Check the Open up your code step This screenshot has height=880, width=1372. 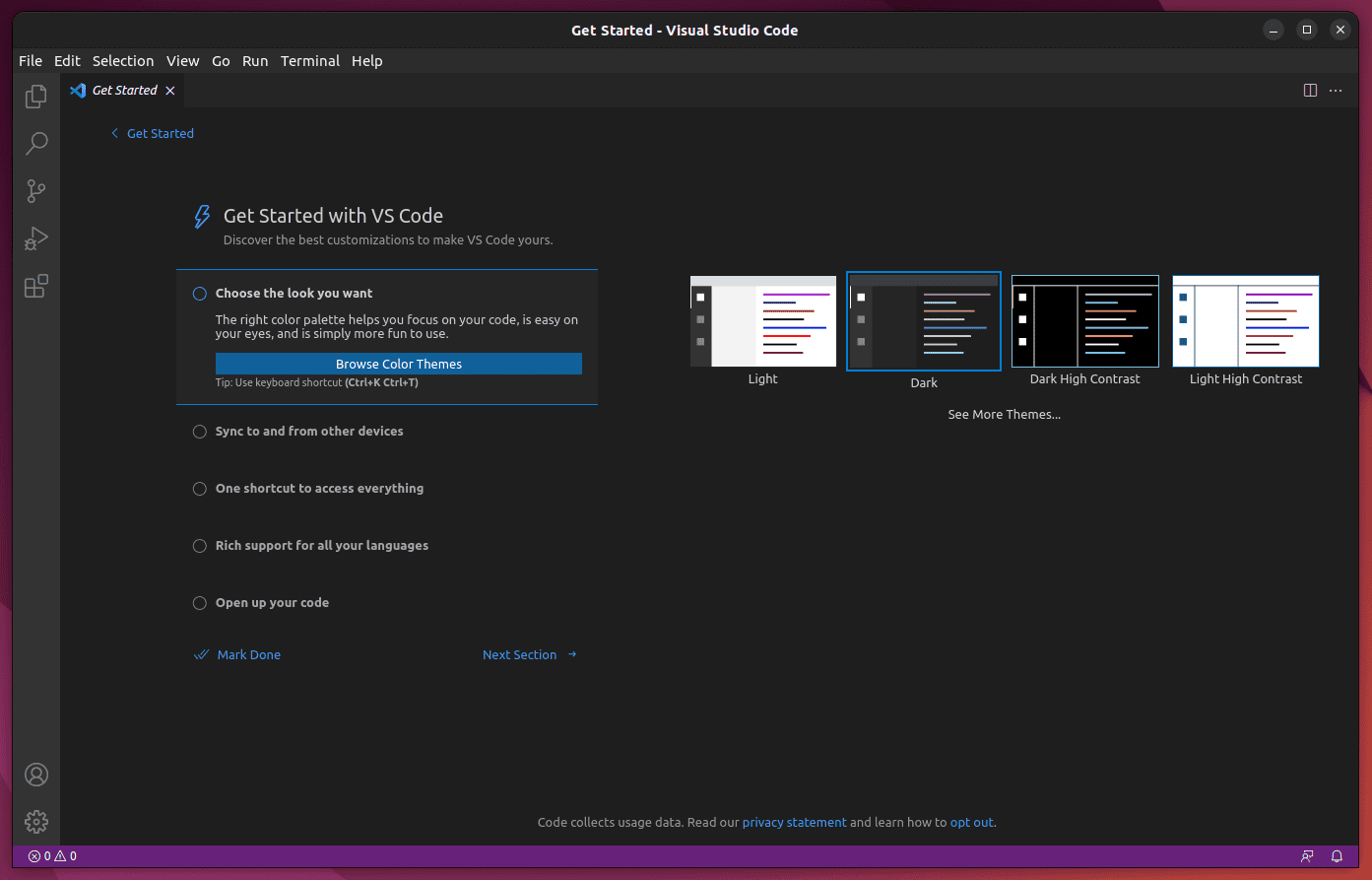[x=199, y=603]
